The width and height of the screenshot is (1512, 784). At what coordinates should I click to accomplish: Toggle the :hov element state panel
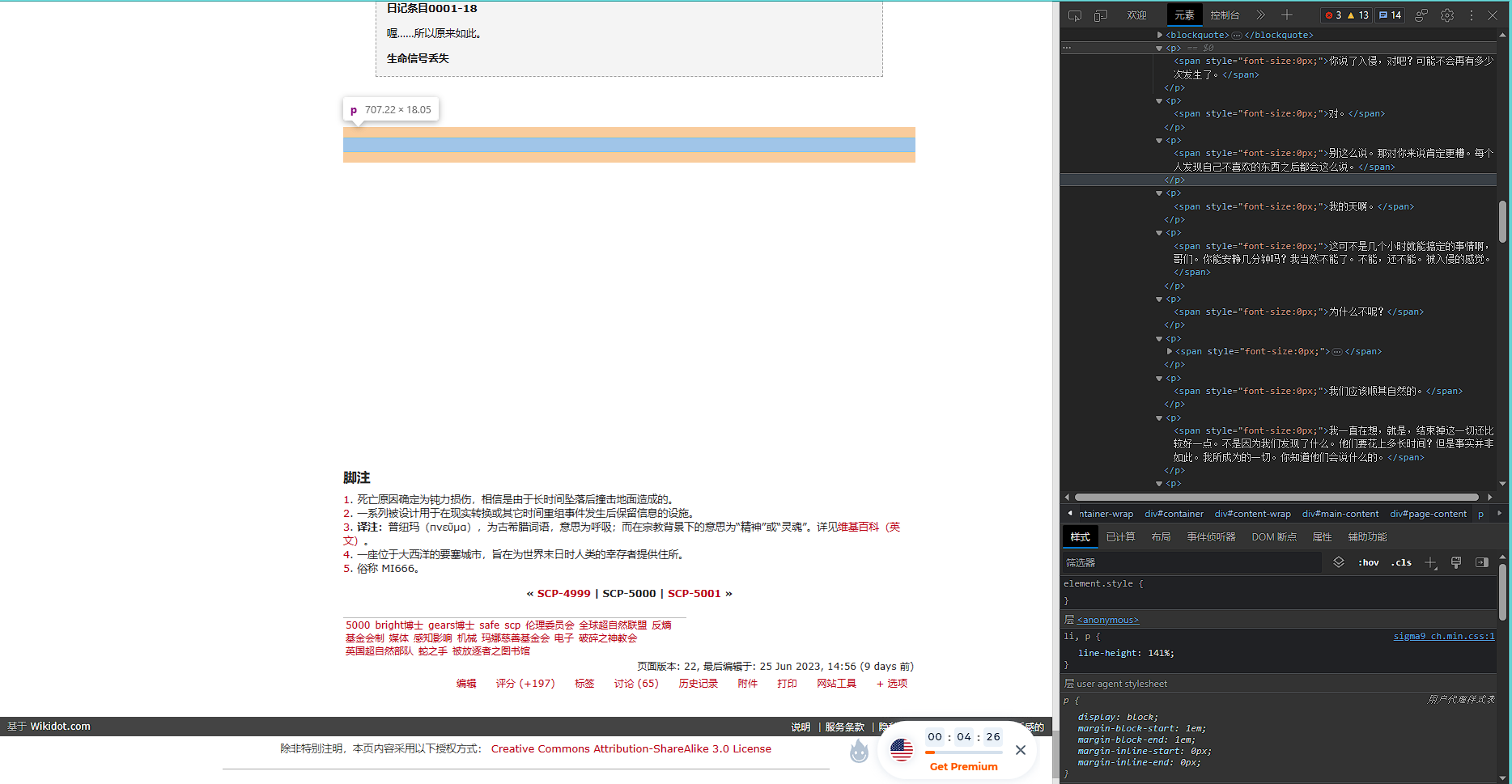tap(1369, 562)
